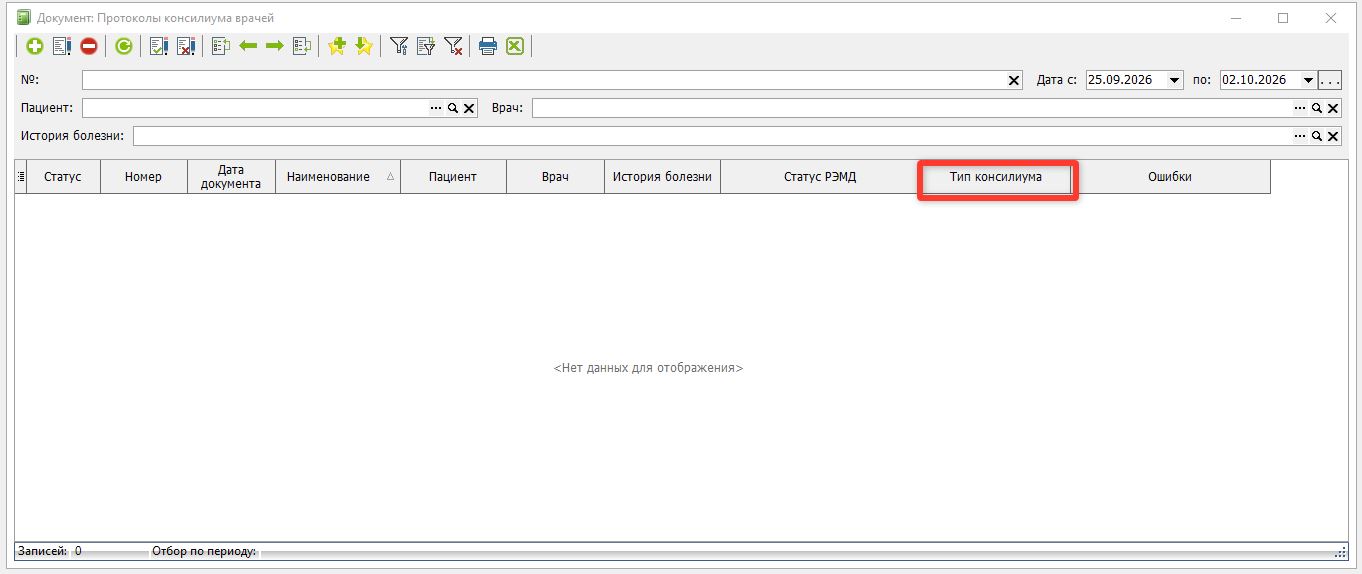Click the green circular refresh icon
Viewport: 1362px width, 574px height.
point(123,46)
